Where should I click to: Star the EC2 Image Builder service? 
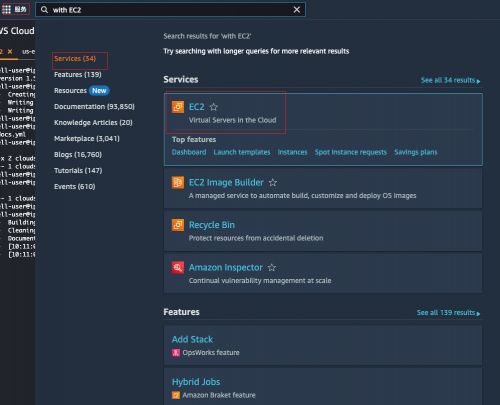(273, 182)
